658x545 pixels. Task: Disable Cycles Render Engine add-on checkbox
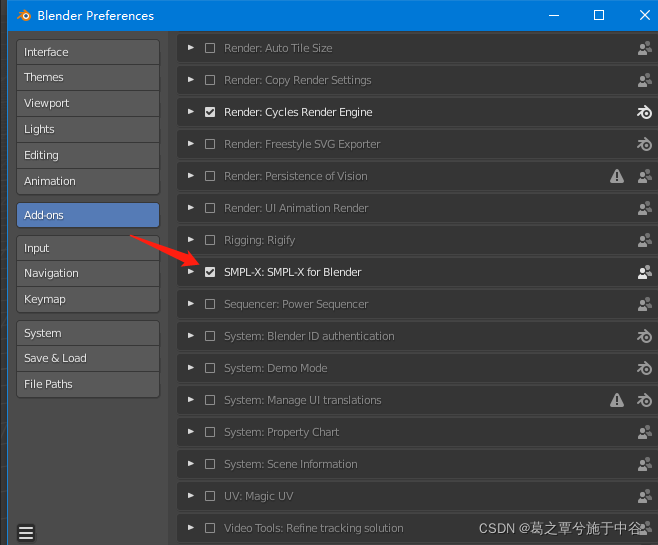210,112
